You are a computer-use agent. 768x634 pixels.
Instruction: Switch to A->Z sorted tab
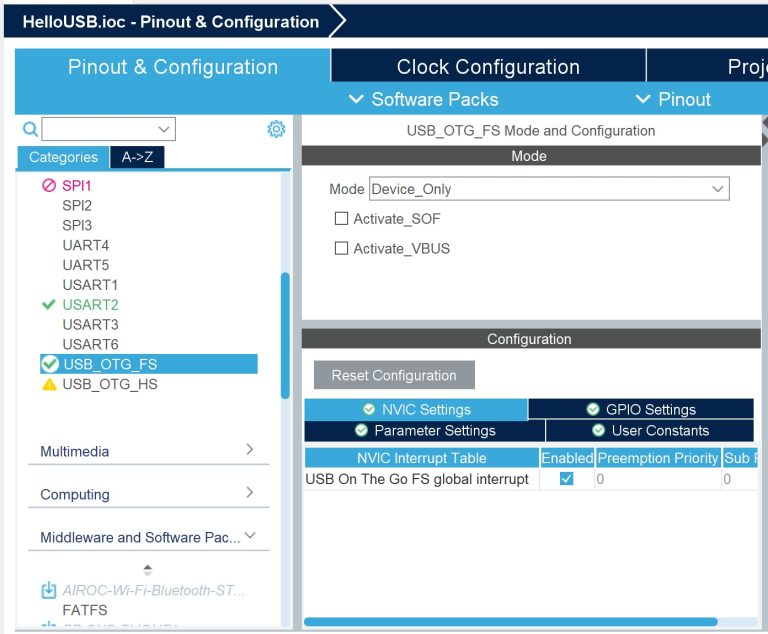137,157
